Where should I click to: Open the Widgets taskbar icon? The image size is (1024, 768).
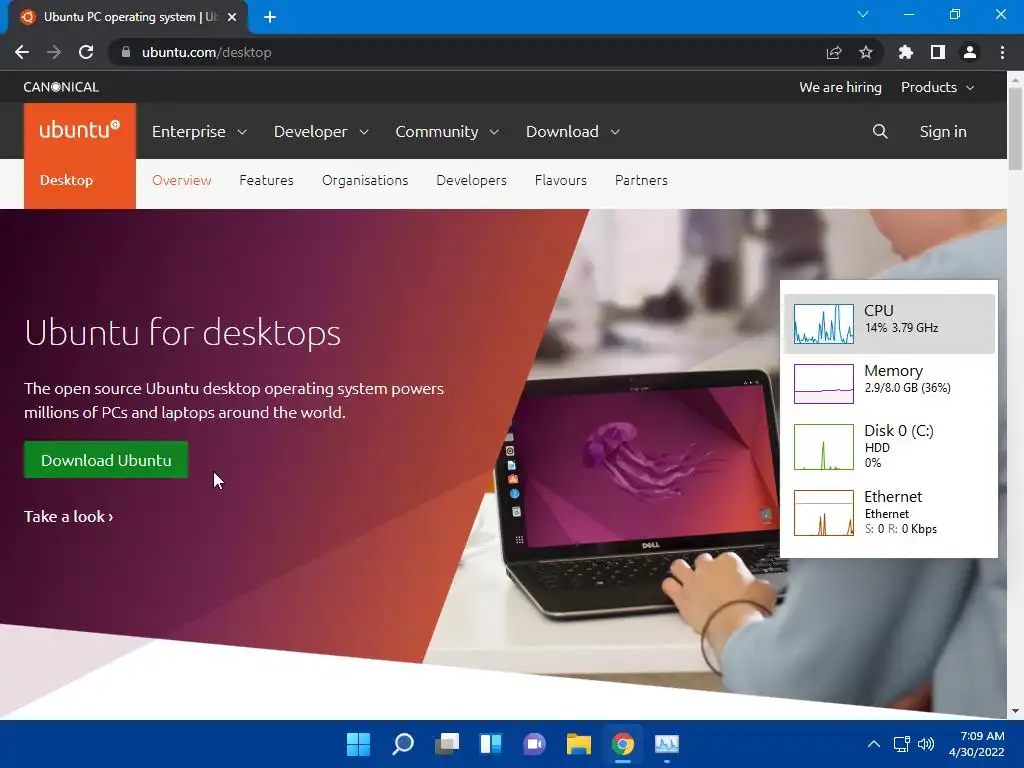(490, 744)
